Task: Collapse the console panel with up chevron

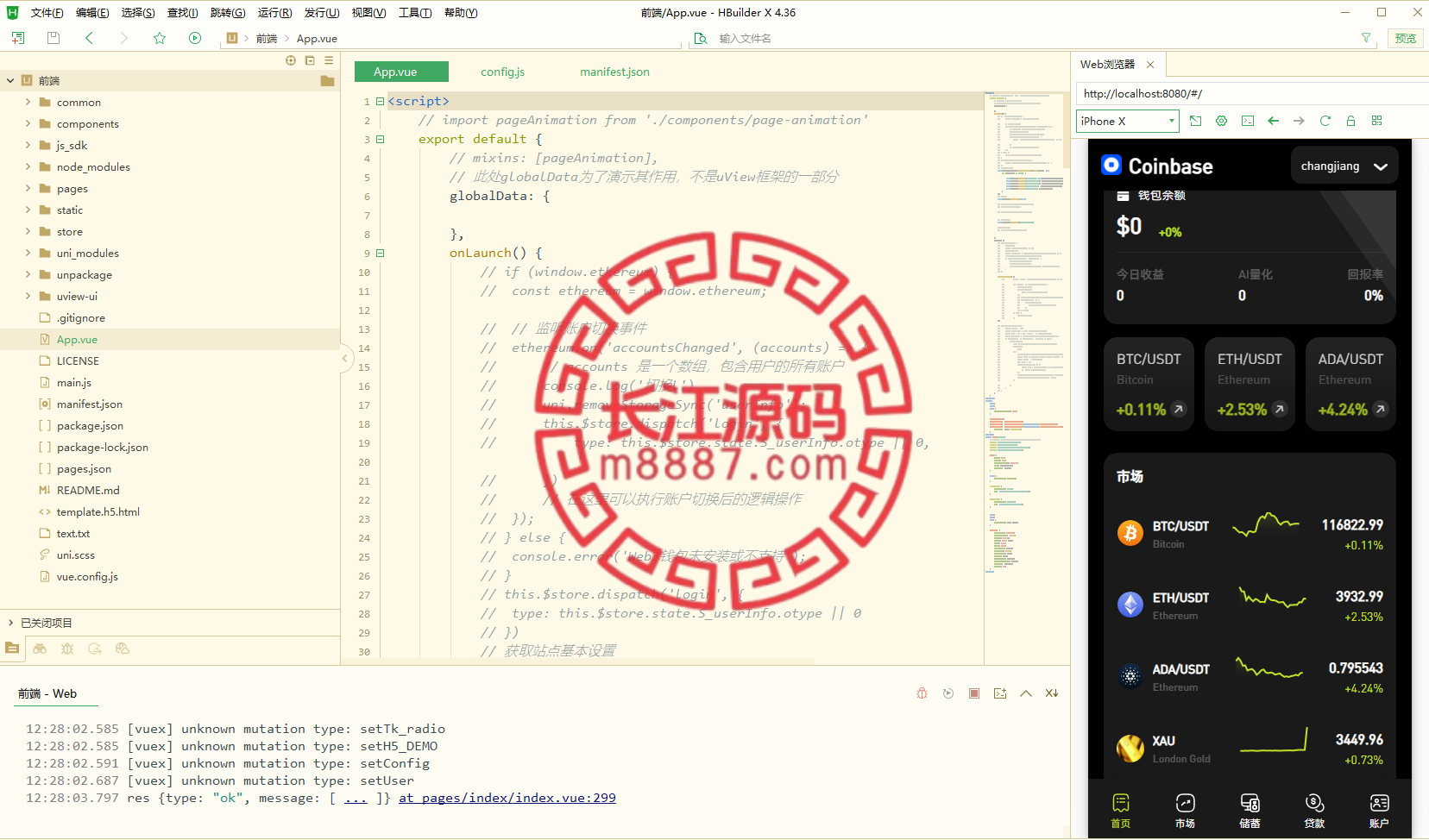Action: (x=1026, y=693)
